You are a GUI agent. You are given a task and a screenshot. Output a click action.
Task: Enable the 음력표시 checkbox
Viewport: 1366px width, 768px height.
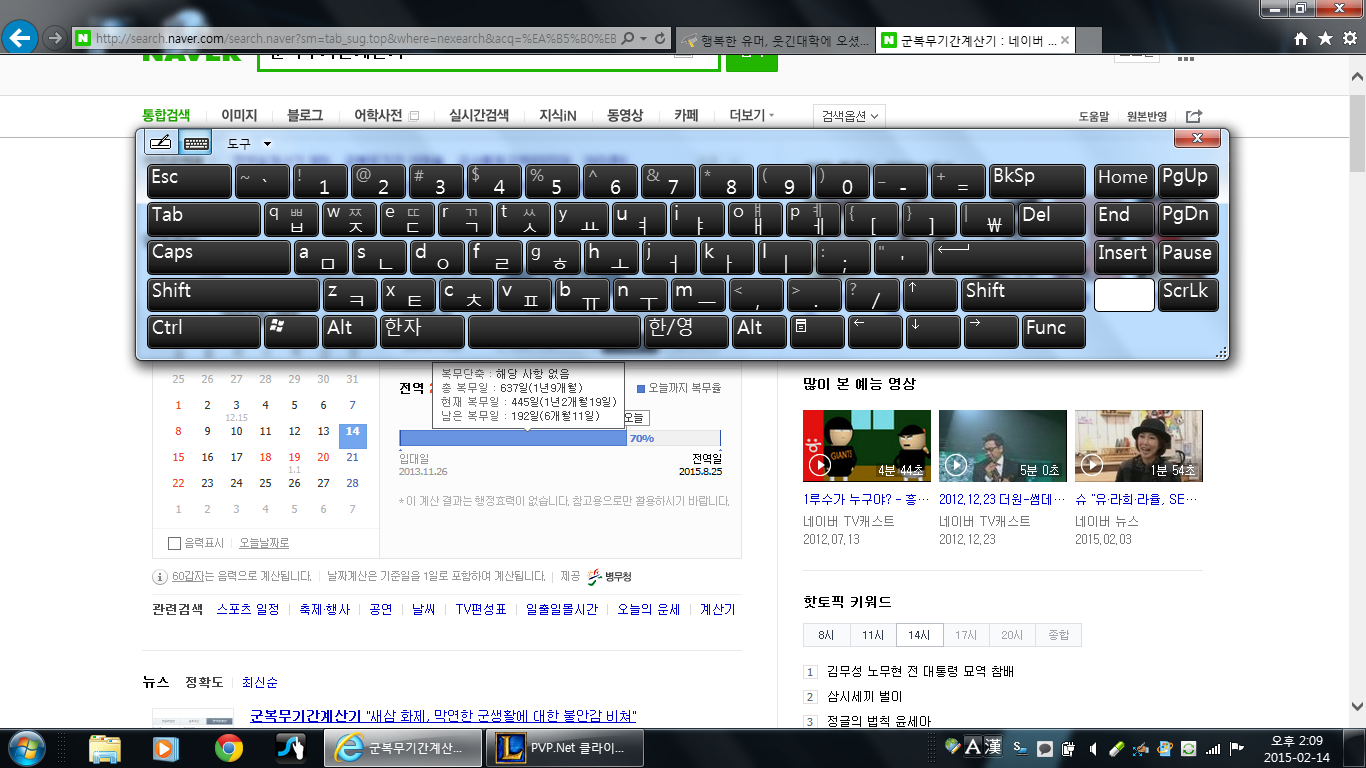click(175, 543)
